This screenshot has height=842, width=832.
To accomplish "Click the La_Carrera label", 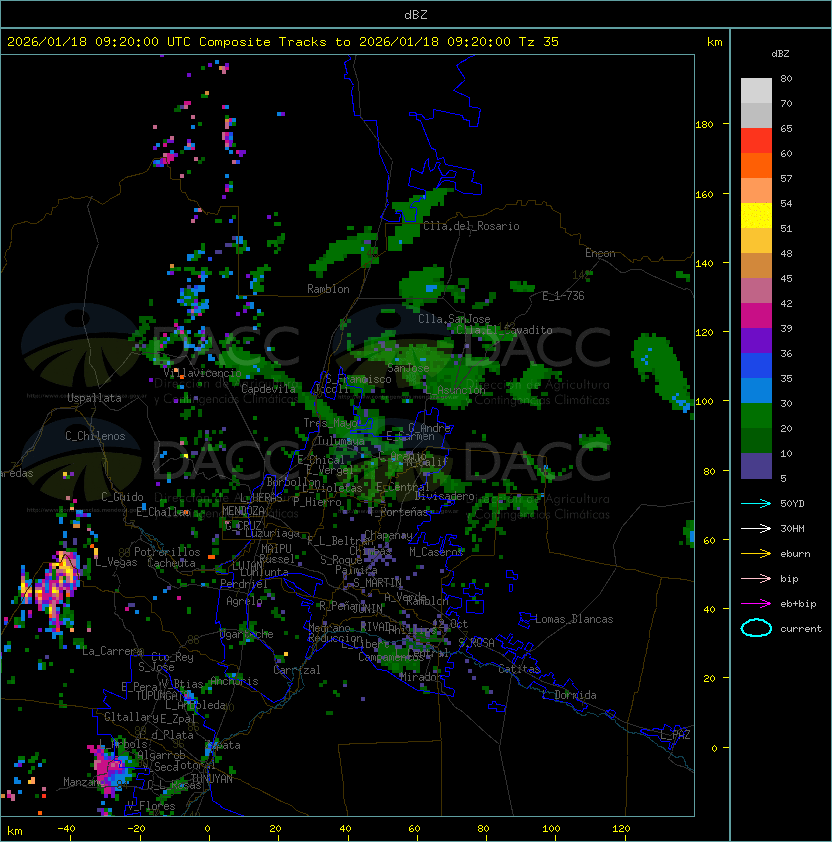I will (x=112, y=651).
